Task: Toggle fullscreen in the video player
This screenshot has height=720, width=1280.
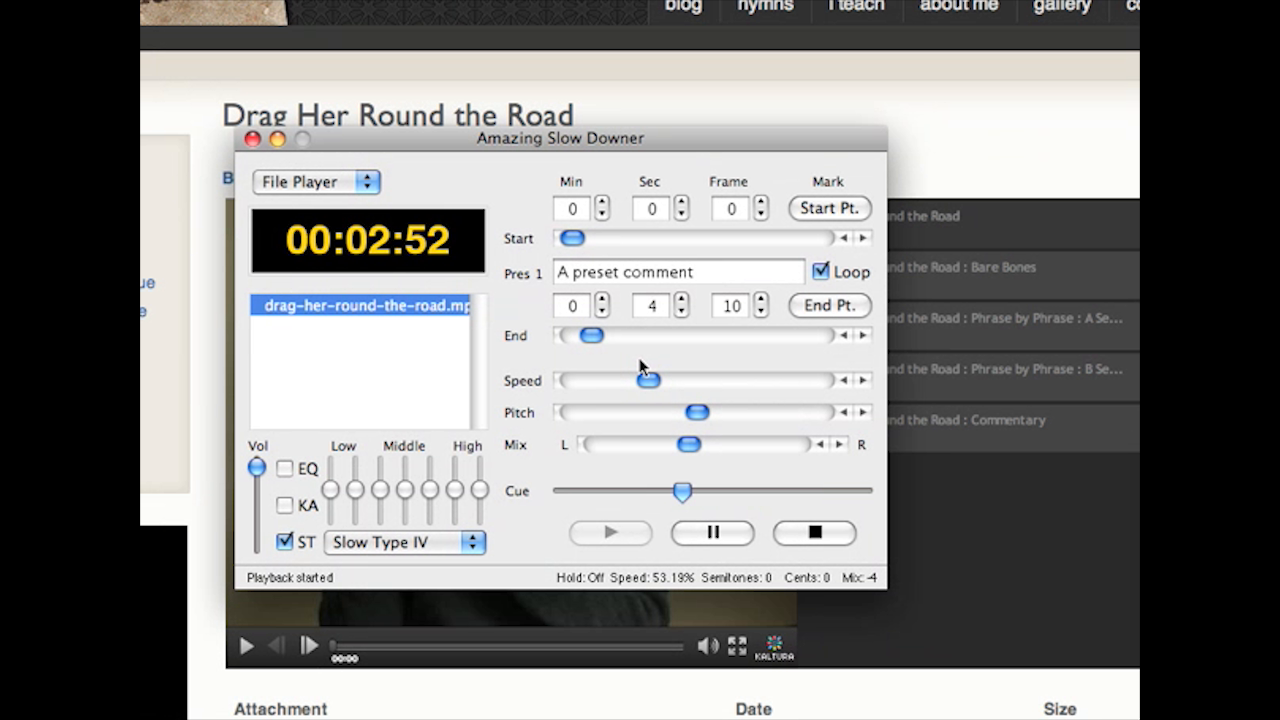Action: (737, 646)
